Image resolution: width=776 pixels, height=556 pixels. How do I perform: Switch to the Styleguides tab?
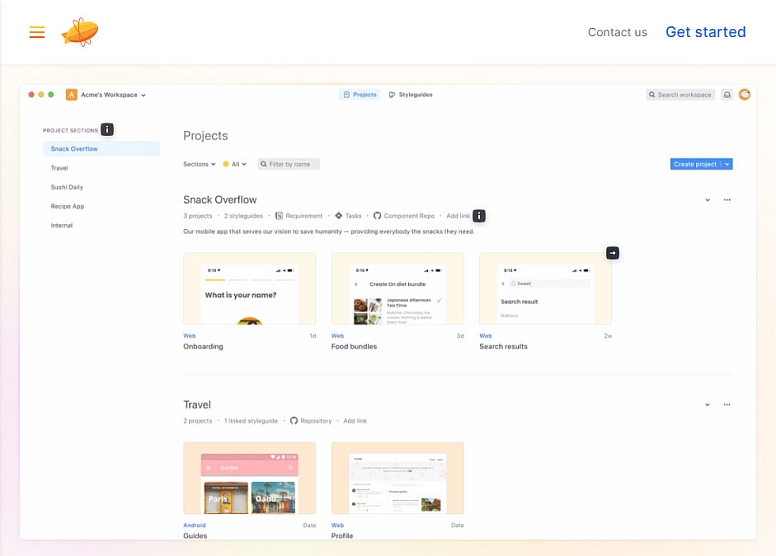tap(411, 95)
